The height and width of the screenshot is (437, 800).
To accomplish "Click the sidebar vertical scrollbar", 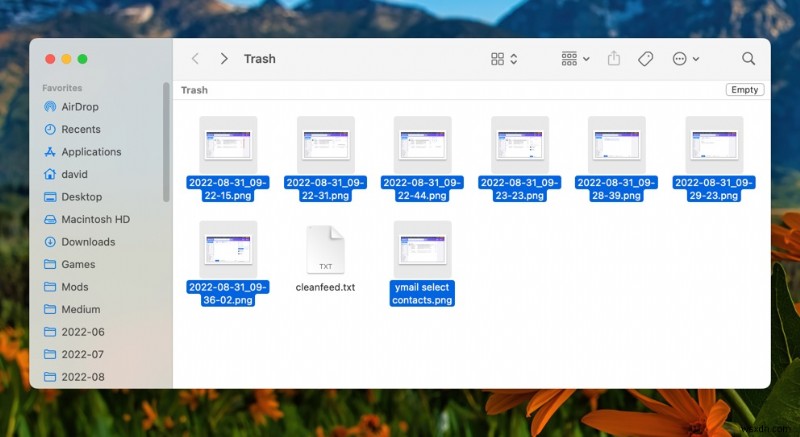I will [x=166, y=143].
